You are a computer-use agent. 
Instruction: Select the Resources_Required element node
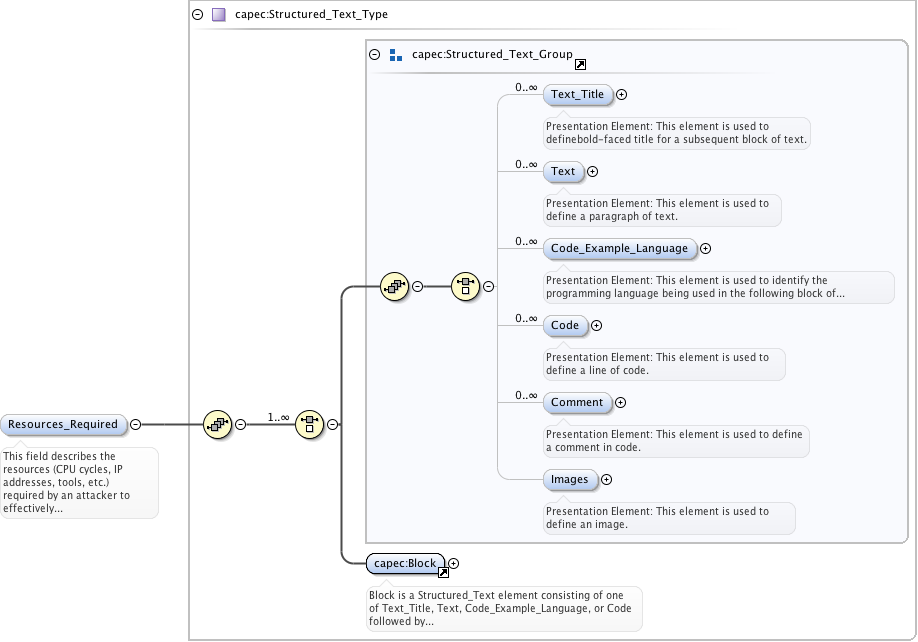[64, 424]
